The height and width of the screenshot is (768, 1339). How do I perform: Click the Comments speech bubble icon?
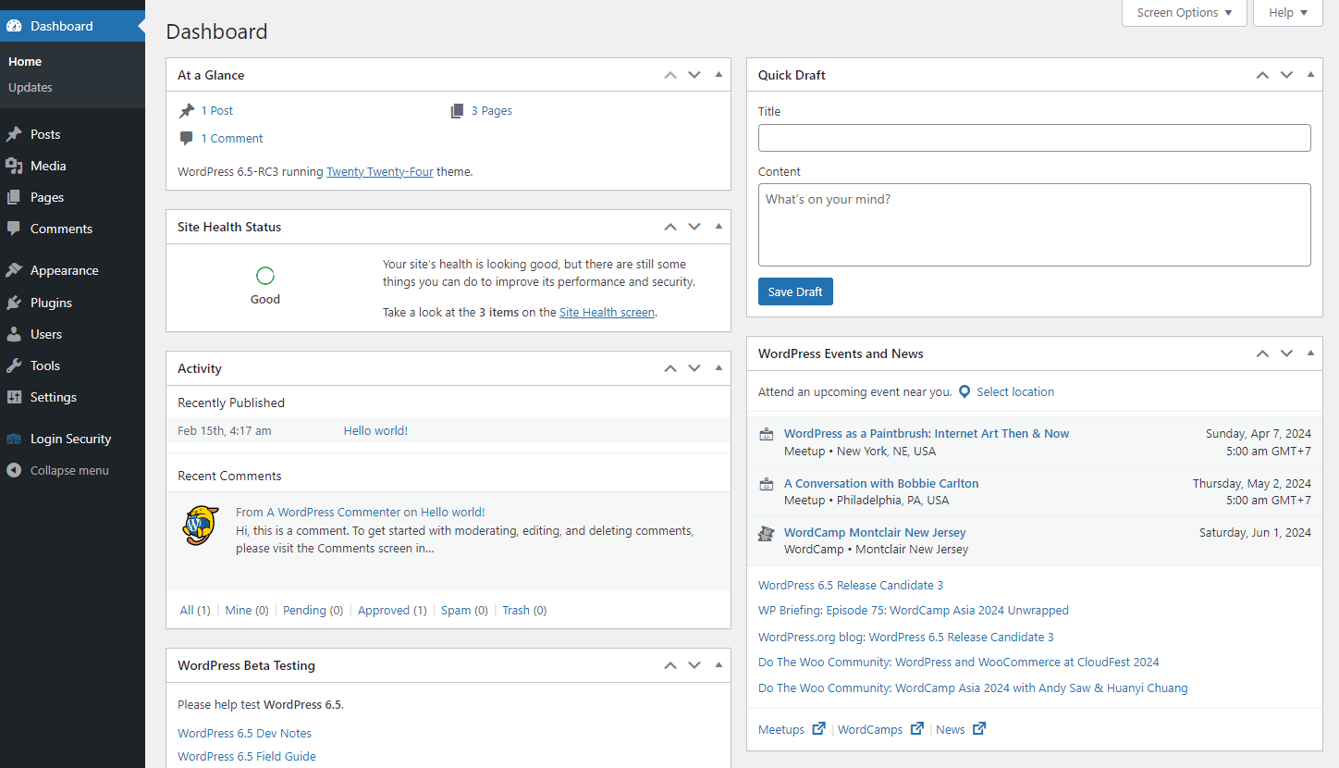click(x=17, y=229)
